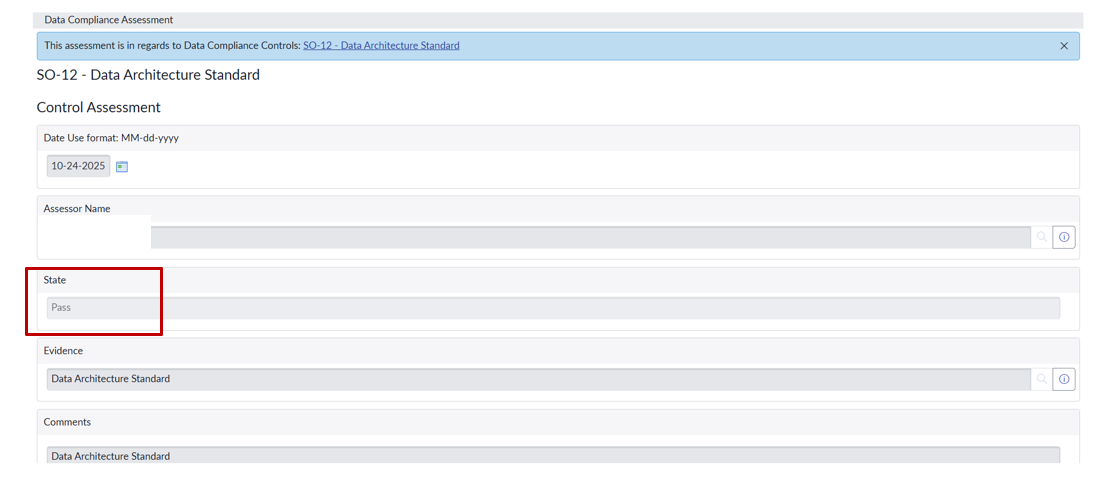Click the Assessor Name lookup search icon
Image resolution: width=1095 pixels, height=486 pixels.
pyautogui.click(x=1041, y=237)
